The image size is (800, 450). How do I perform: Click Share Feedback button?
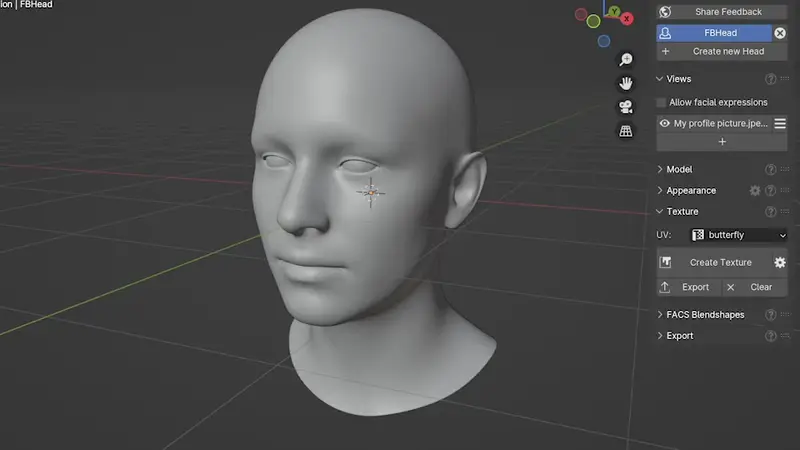pyautogui.click(x=721, y=12)
